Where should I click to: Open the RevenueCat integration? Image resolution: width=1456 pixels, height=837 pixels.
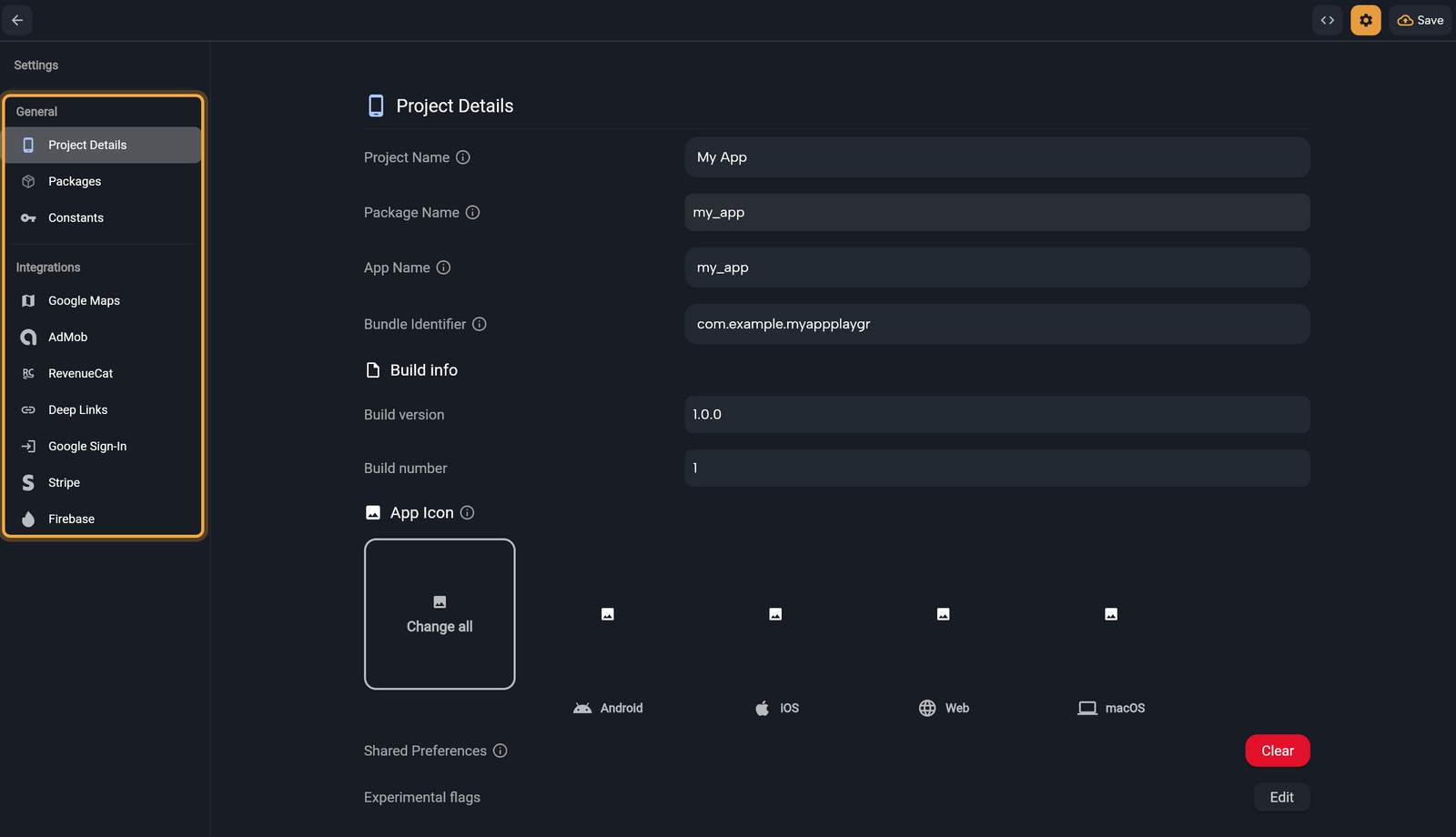(103, 373)
